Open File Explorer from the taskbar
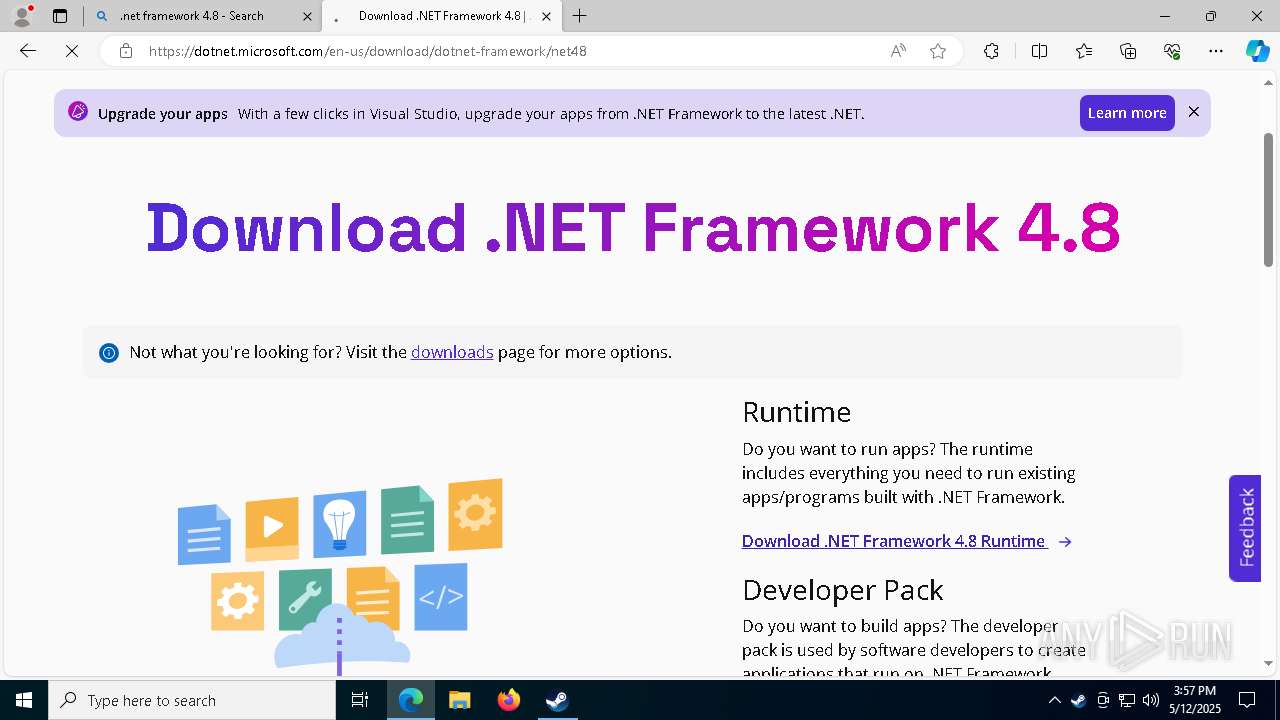This screenshot has height=720, width=1280. click(459, 700)
